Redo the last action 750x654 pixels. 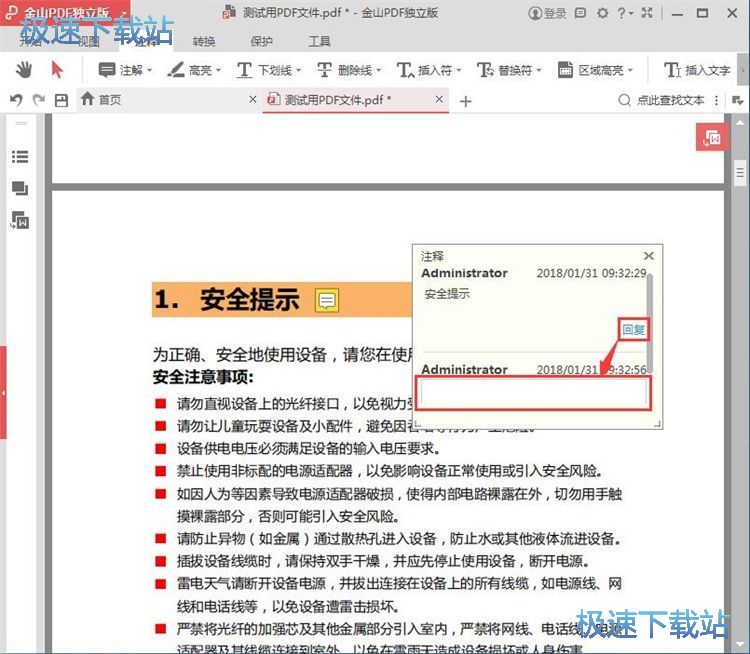click(x=39, y=100)
